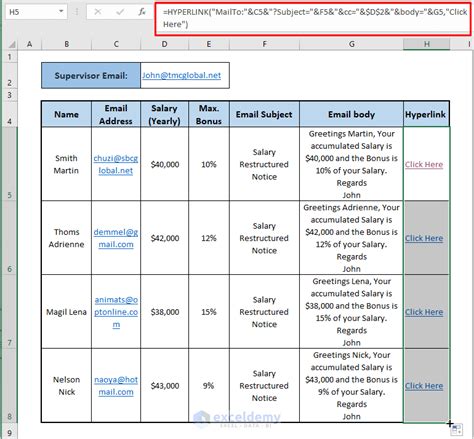Select column A header
Screen dimensions: 474x439
point(29,44)
